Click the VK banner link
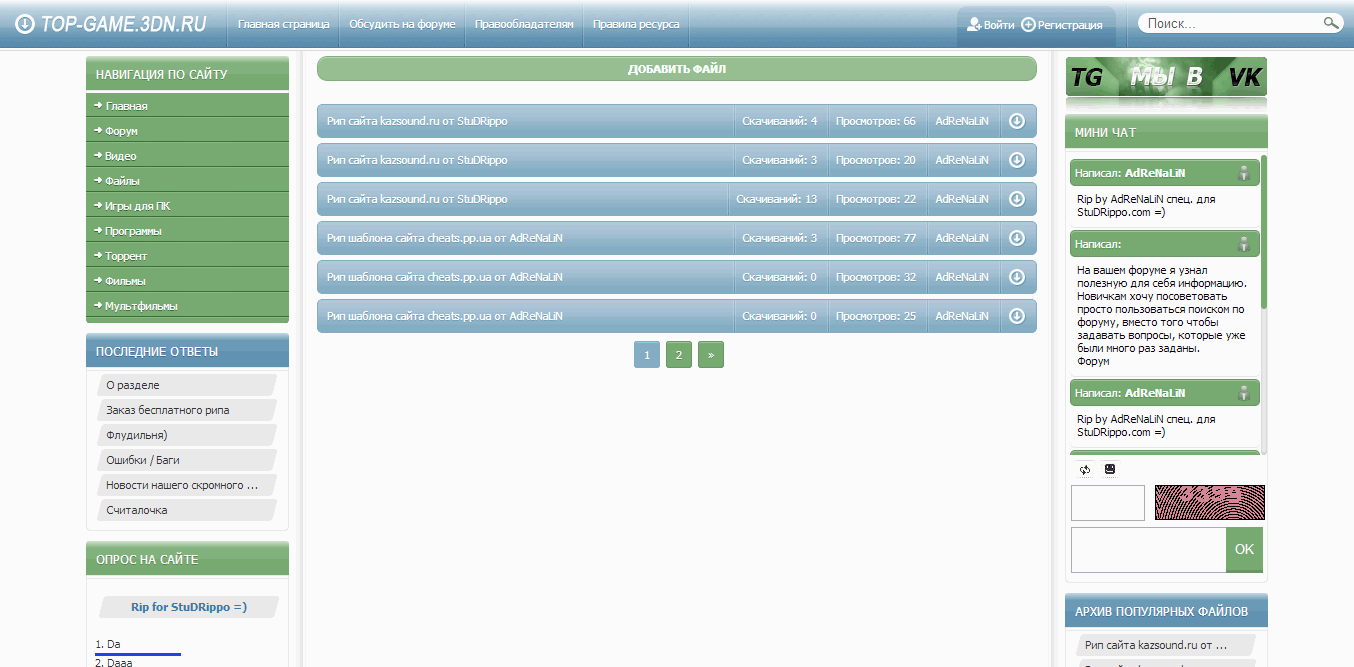1354x667 pixels. pyautogui.click(x=1244, y=77)
